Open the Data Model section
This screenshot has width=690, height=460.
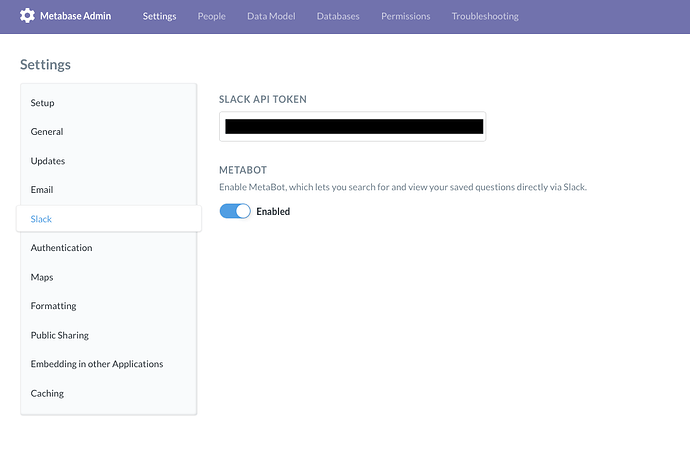pyautogui.click(x=271, y=16)
